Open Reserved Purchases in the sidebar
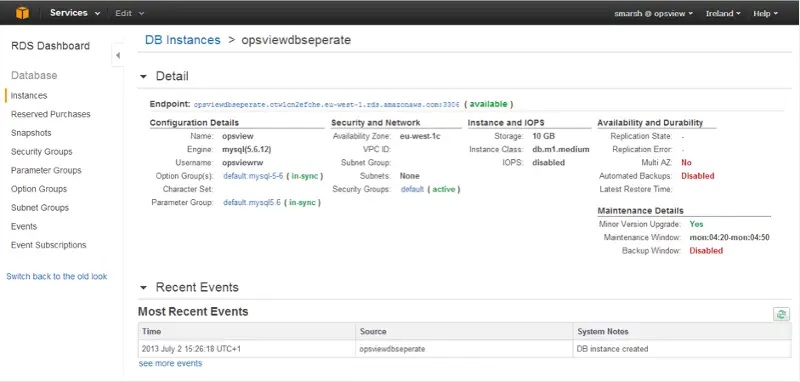This screenshot has height=382, width=800. [x=51, y=114]
